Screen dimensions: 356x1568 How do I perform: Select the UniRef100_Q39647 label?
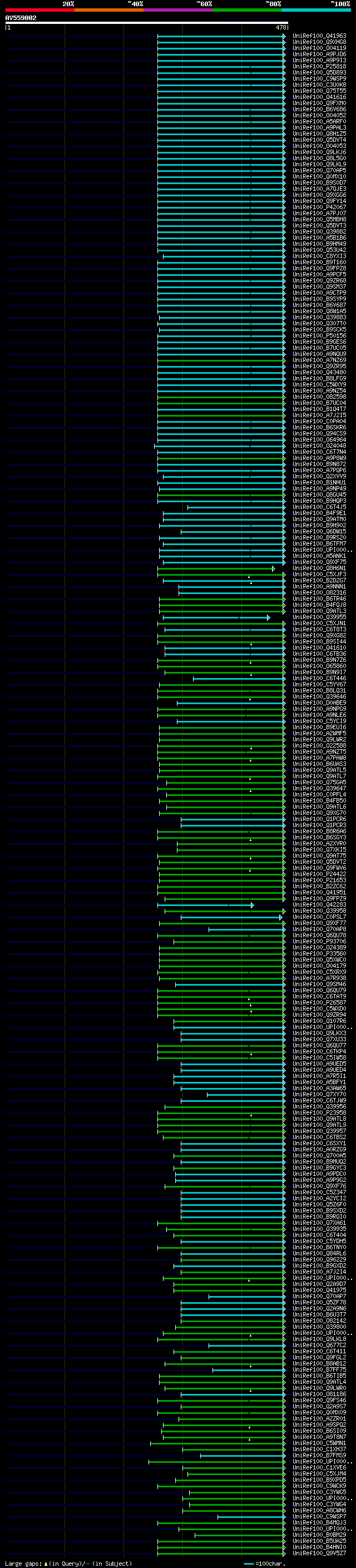tap(319, 788)
